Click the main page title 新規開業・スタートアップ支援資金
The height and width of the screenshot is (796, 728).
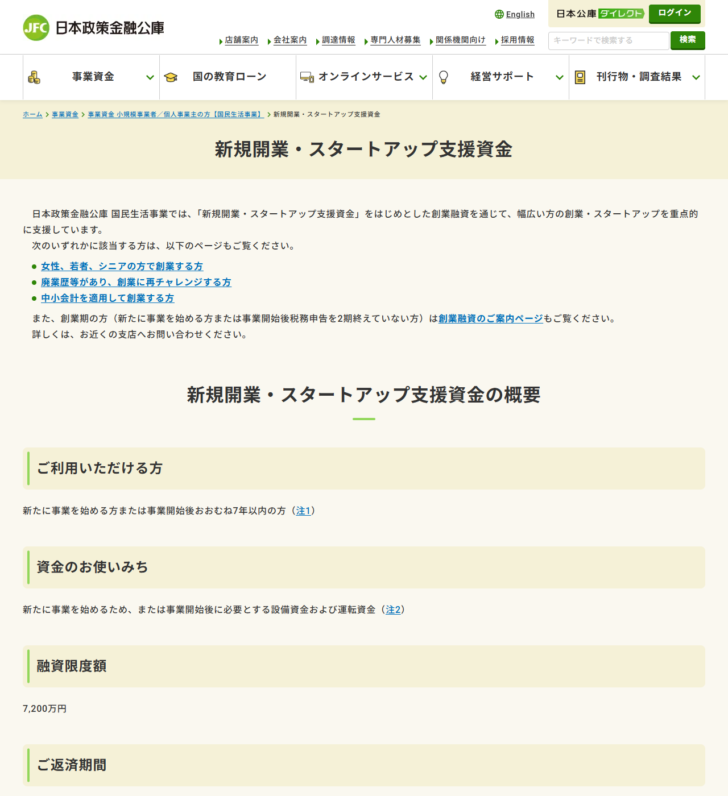(x=363, y=150)
